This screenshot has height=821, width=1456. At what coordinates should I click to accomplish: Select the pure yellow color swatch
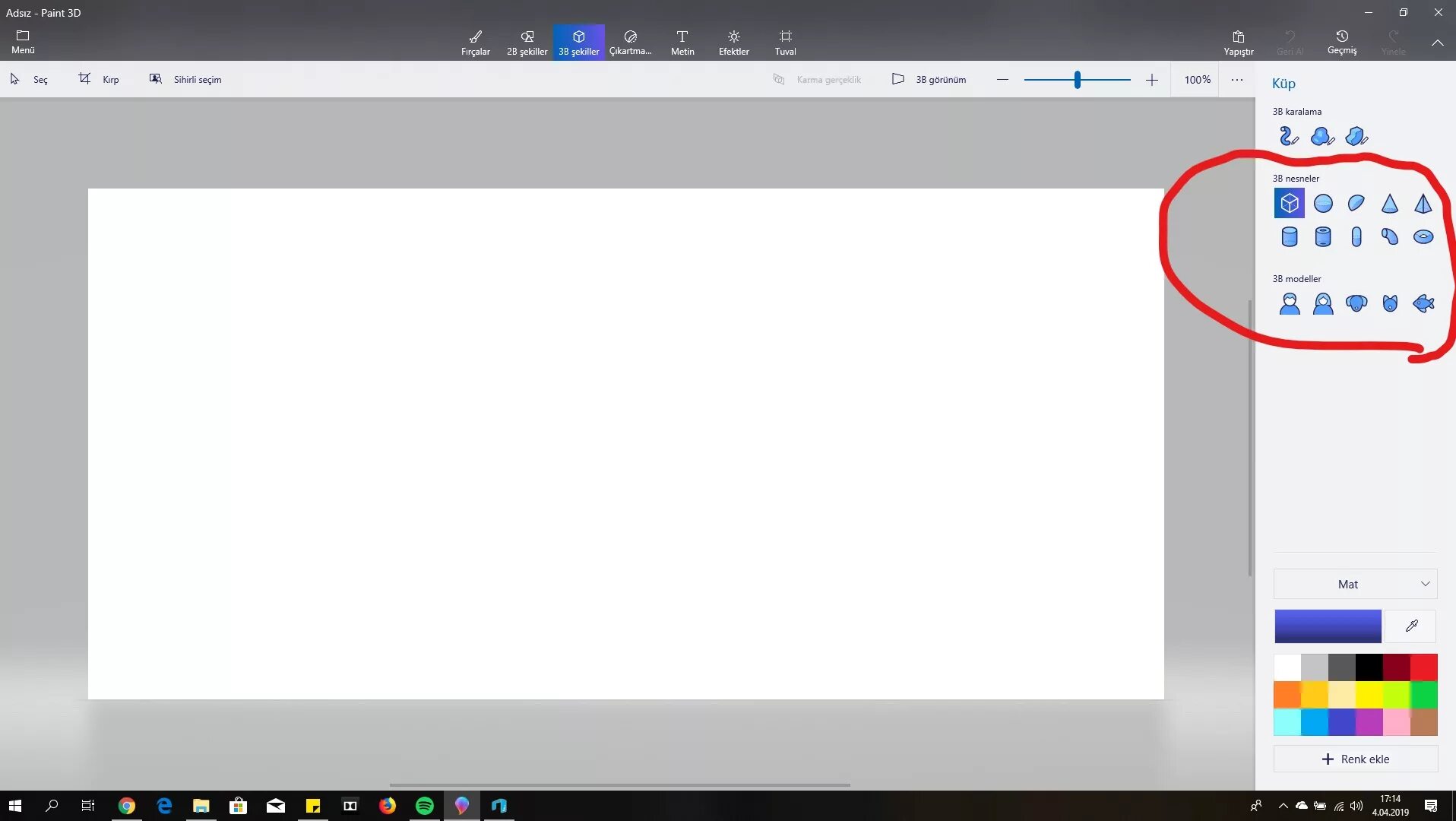(1369, 695)
